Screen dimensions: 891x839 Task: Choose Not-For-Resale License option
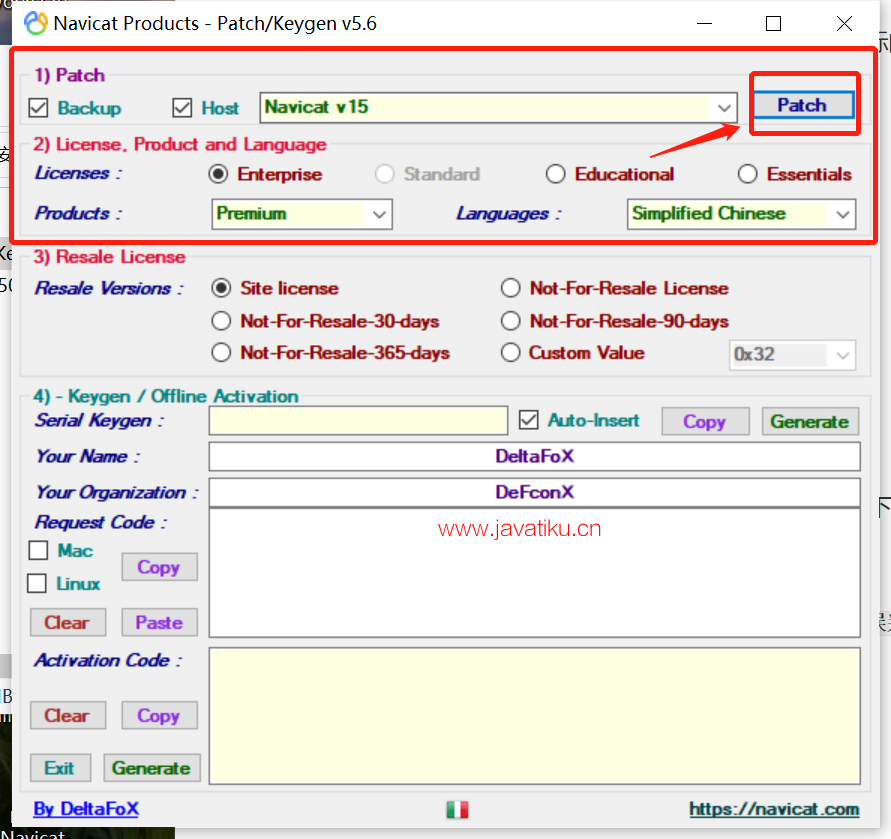pyautogui.click(x=510, y=288)
